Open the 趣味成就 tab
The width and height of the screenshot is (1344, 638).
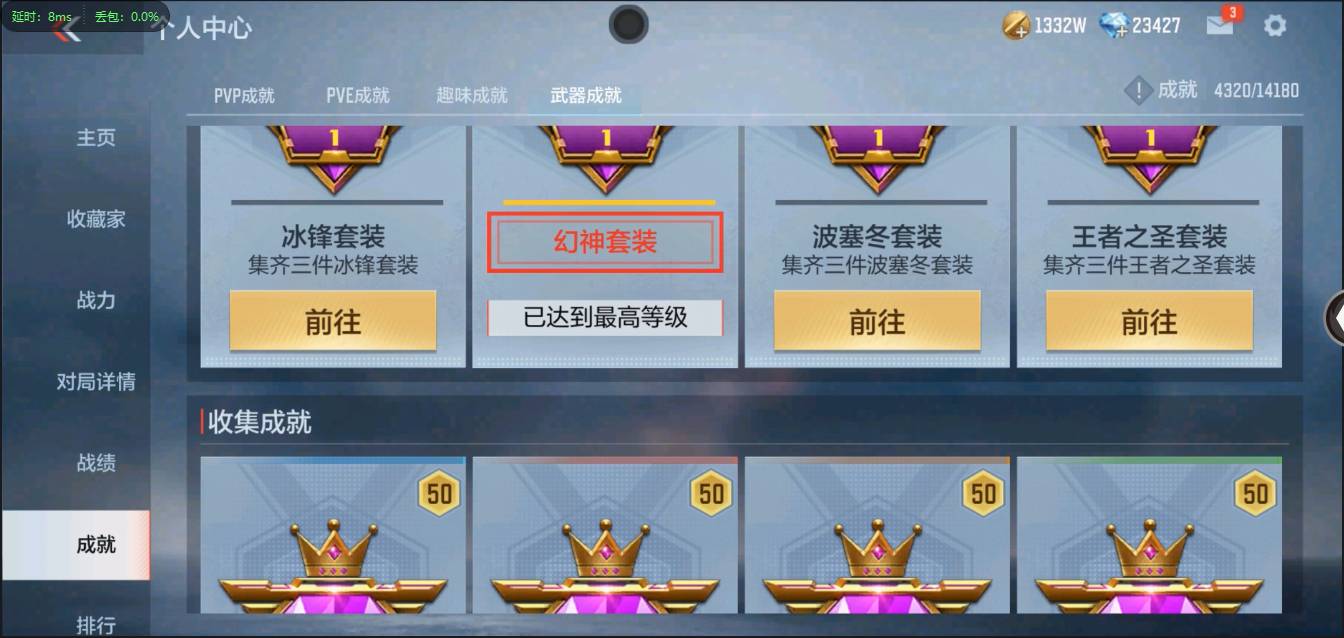472,96
